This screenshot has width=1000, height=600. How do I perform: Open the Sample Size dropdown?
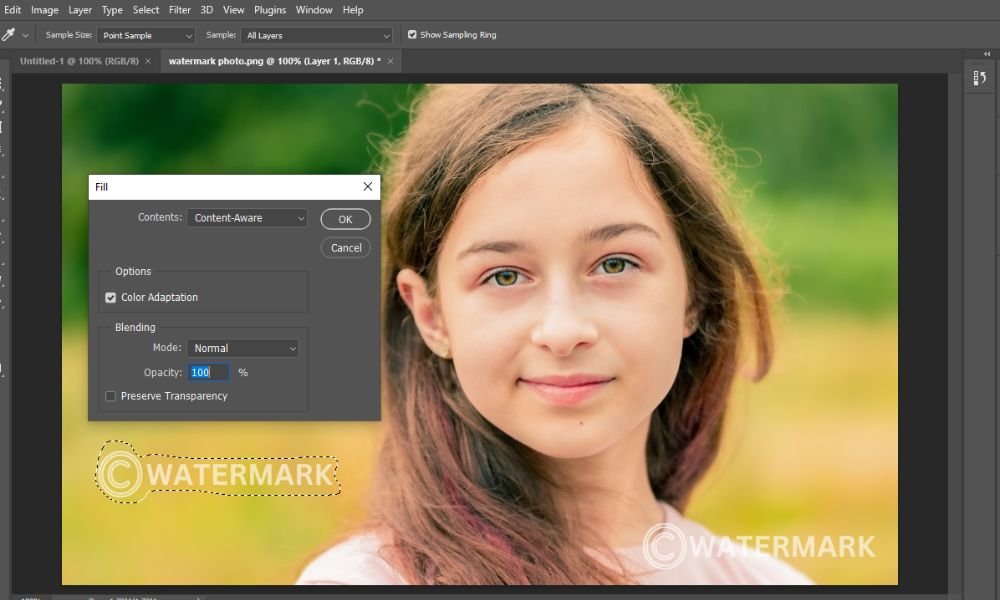pyautogui.click(x=145, y=36)
